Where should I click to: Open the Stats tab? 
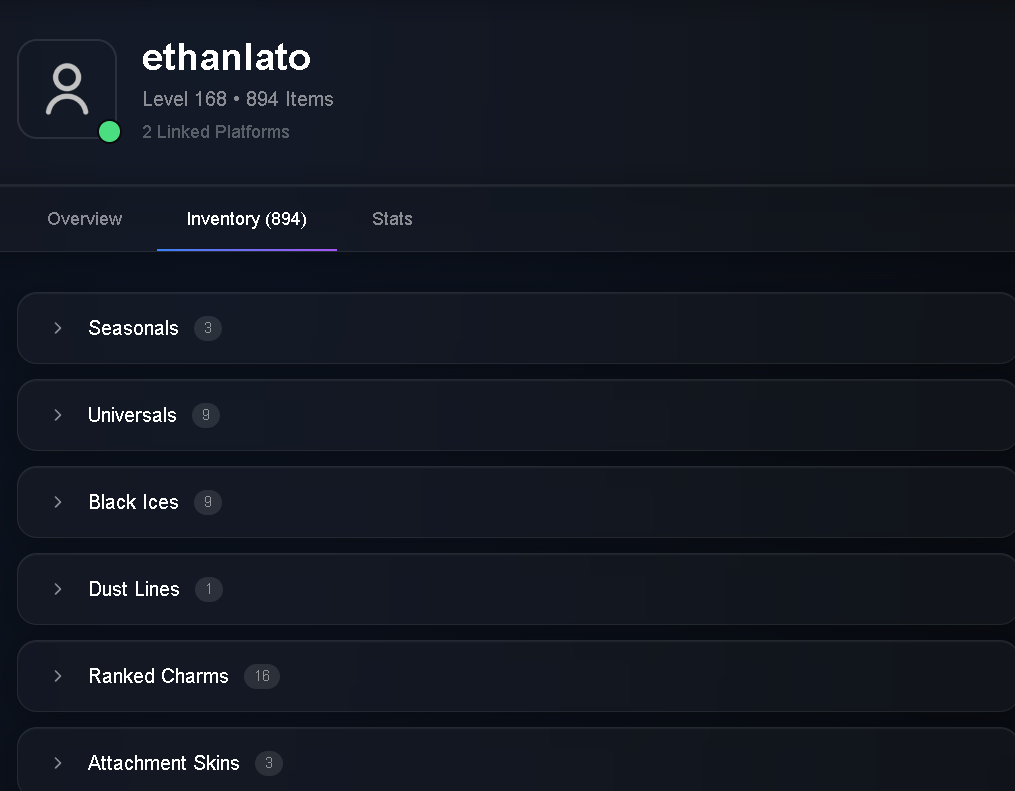pyautogui.click(x=392, y=219)
